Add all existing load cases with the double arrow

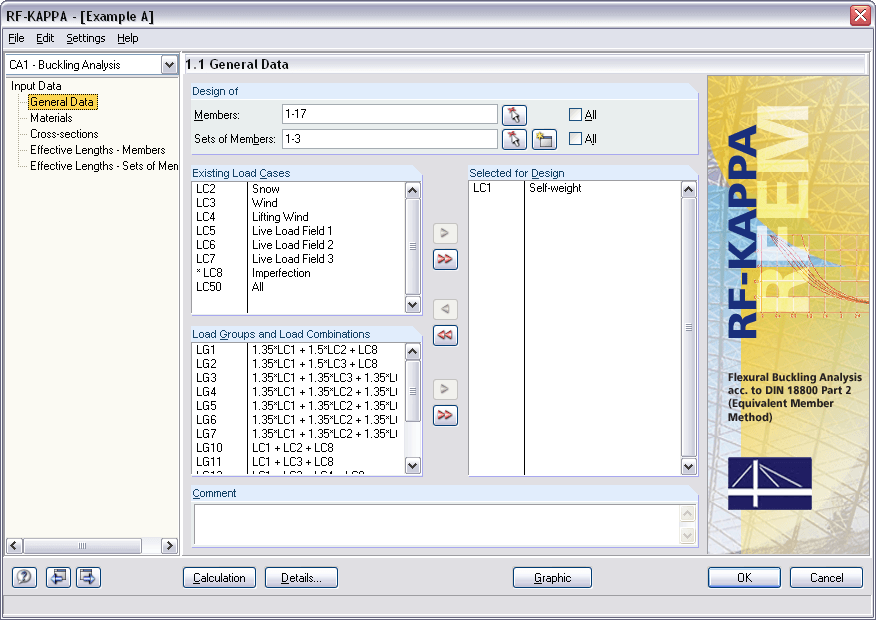click(x=445, y=259)
